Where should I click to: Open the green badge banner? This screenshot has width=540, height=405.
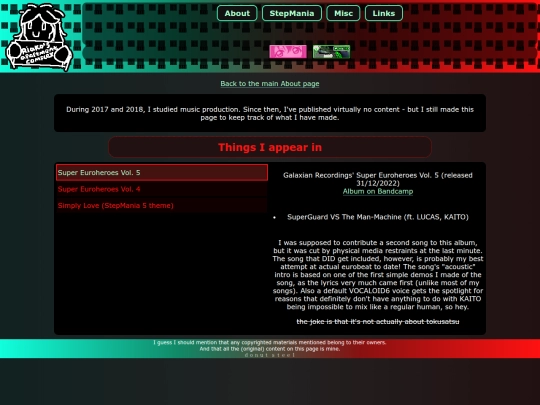click(x=331, y=52)
